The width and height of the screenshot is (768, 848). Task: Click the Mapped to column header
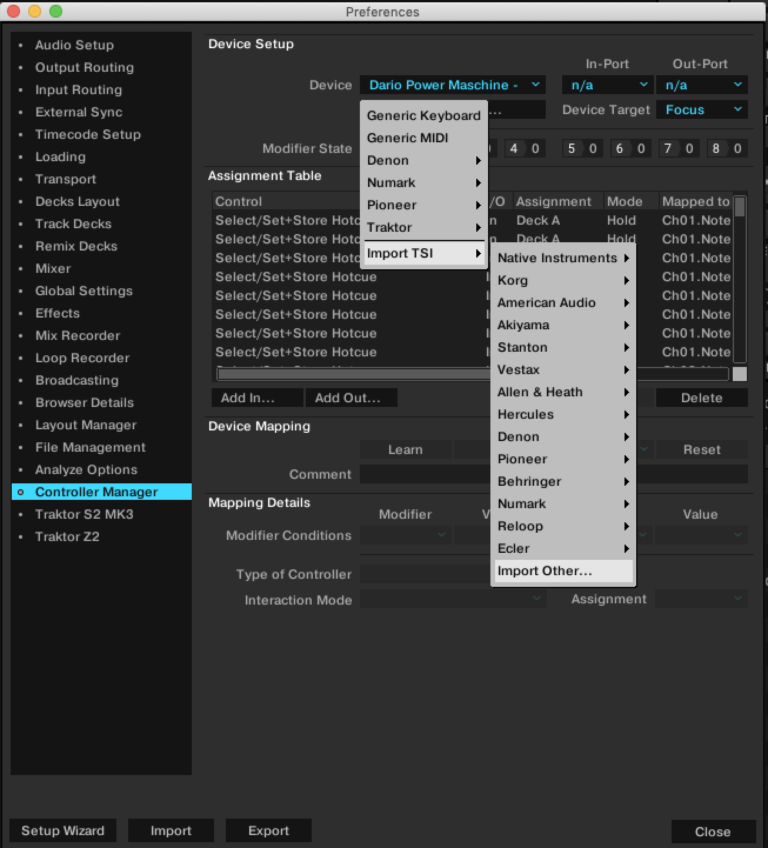(x=696, y=202)
